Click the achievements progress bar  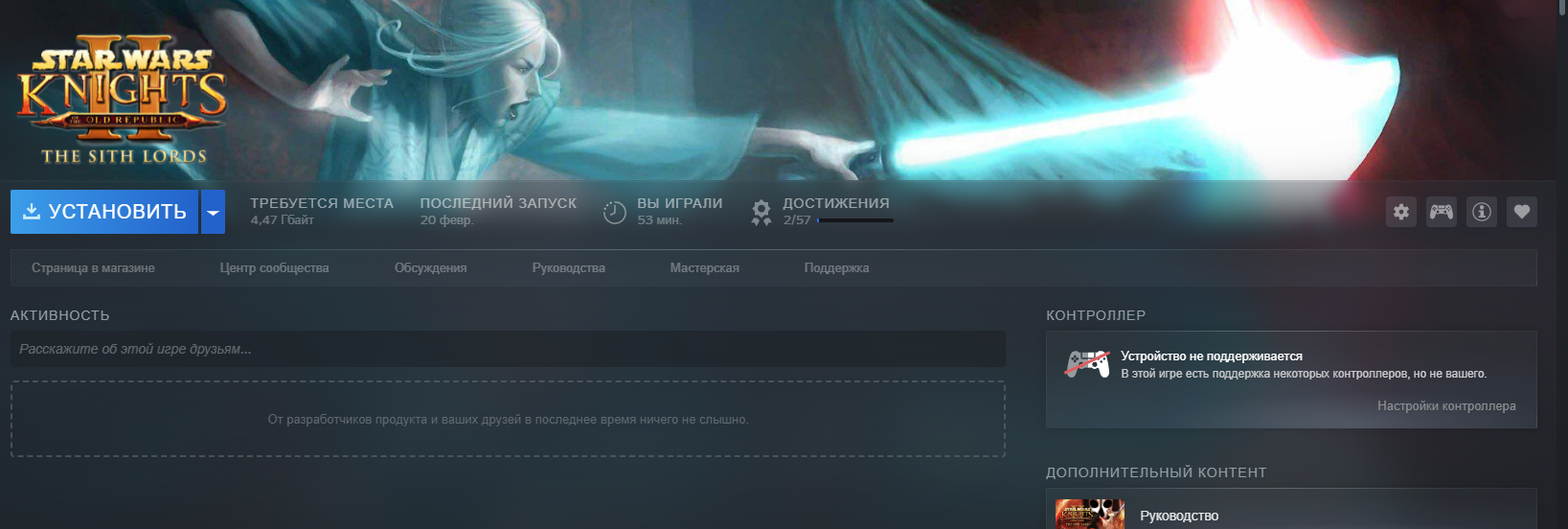(x=855, y=220)
